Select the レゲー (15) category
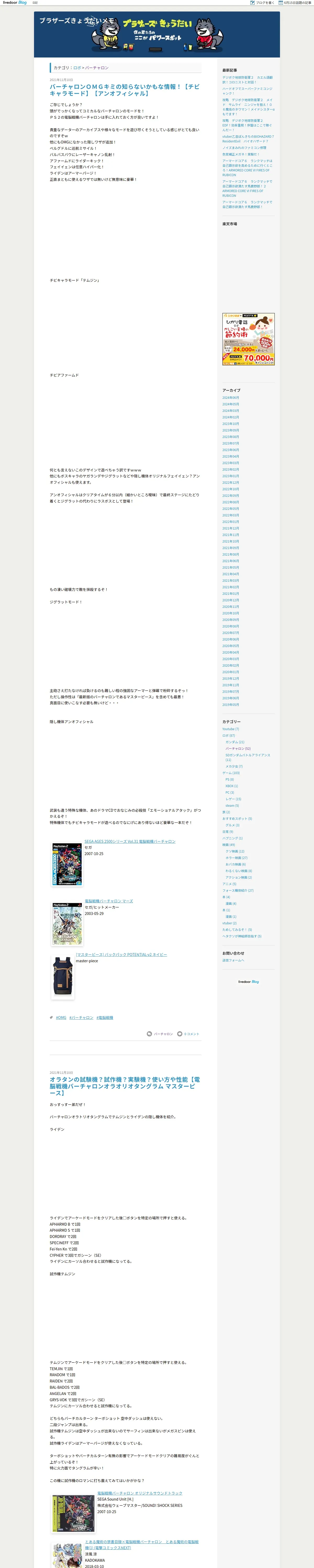Screen dimensions: 314x1568 click(x=233, y=799)
